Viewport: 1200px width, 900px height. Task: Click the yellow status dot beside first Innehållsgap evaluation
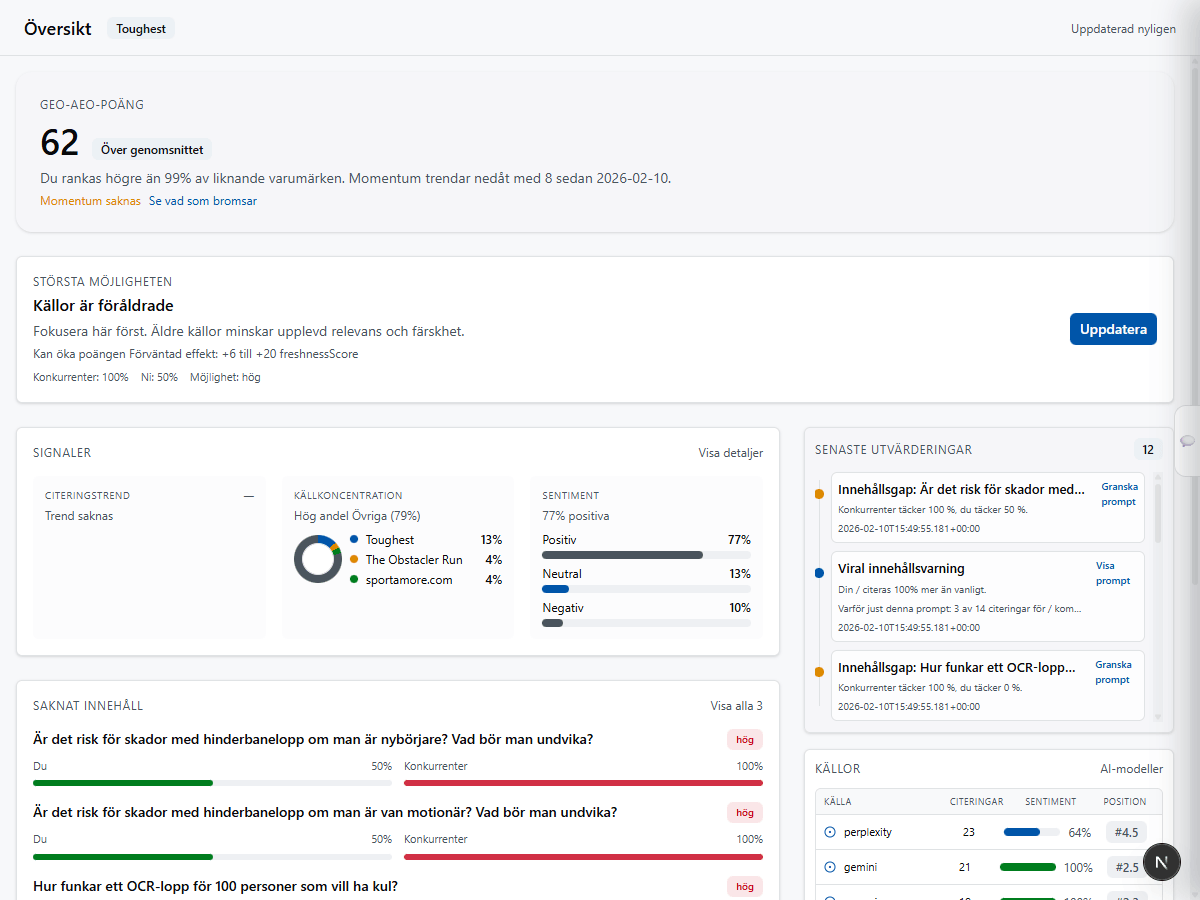[x=820, y=492]
